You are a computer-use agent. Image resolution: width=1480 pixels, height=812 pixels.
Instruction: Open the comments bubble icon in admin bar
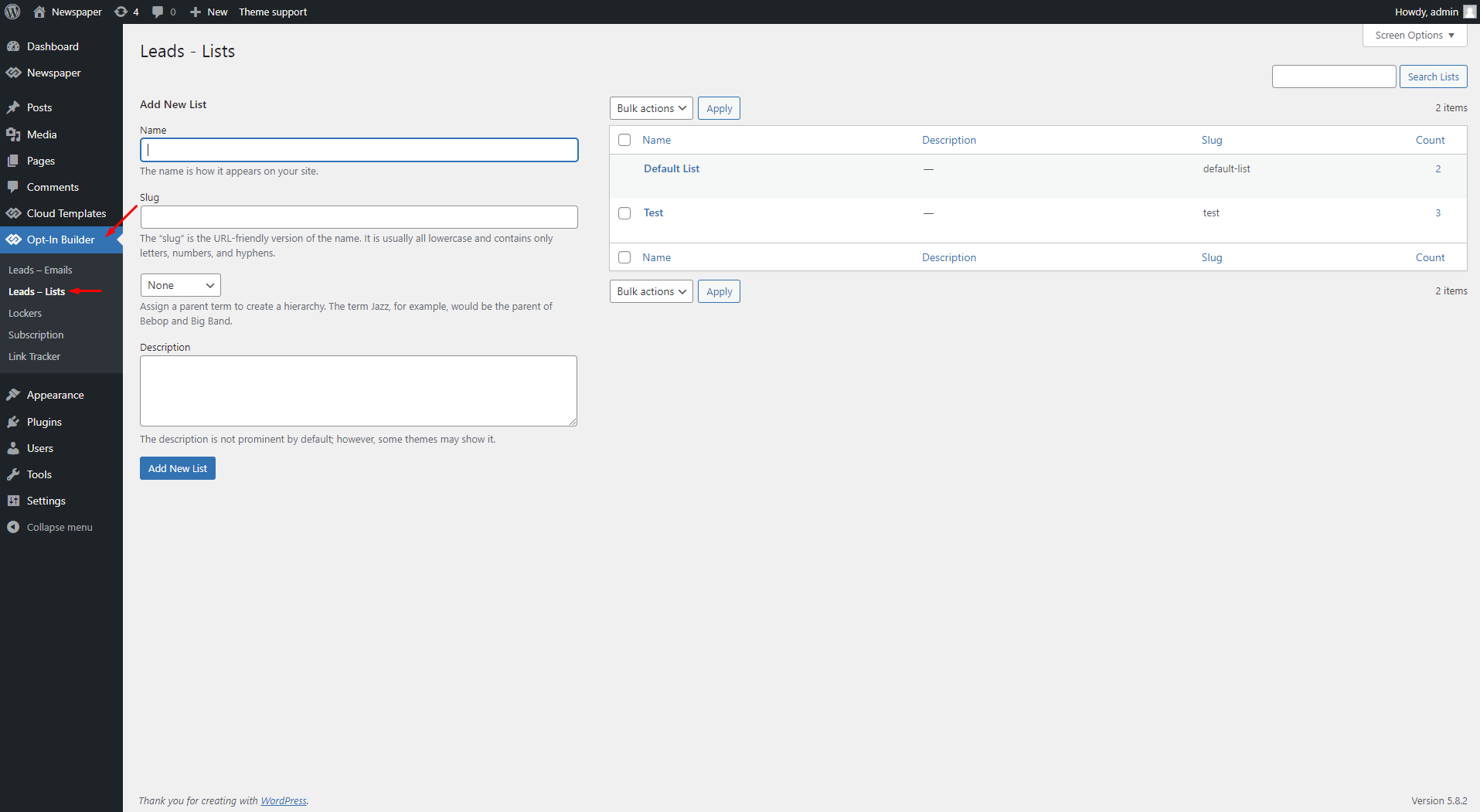[158, 12]
